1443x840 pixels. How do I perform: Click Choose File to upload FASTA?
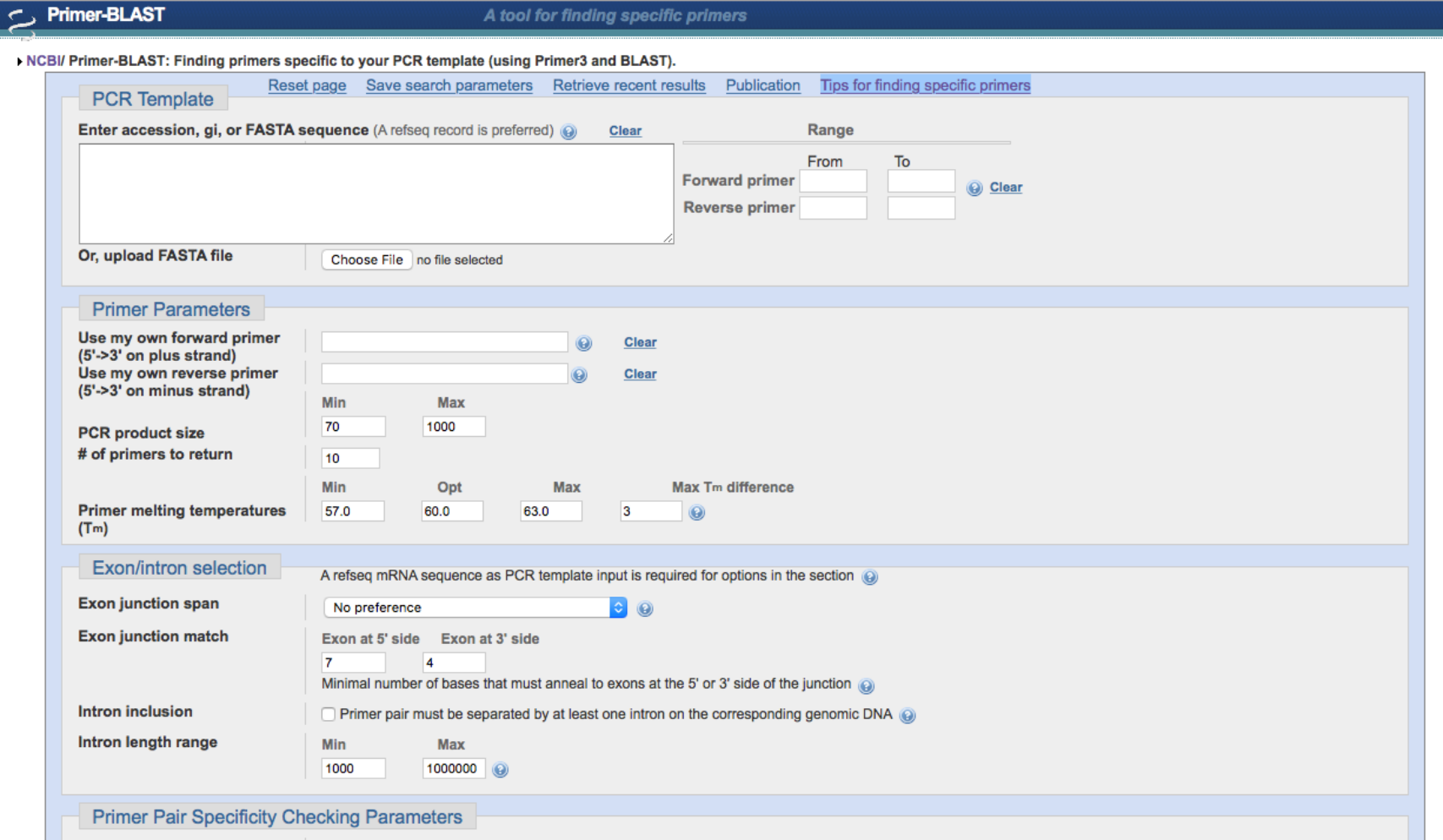pos(367,259)
